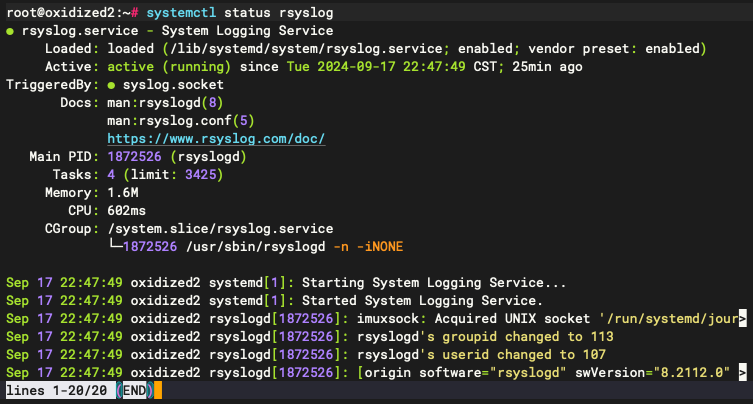Image resolution: width=753 pixels, height=404 pixels.
Task: Click the 'Main PID:' field label
Action: pos(64,157)
